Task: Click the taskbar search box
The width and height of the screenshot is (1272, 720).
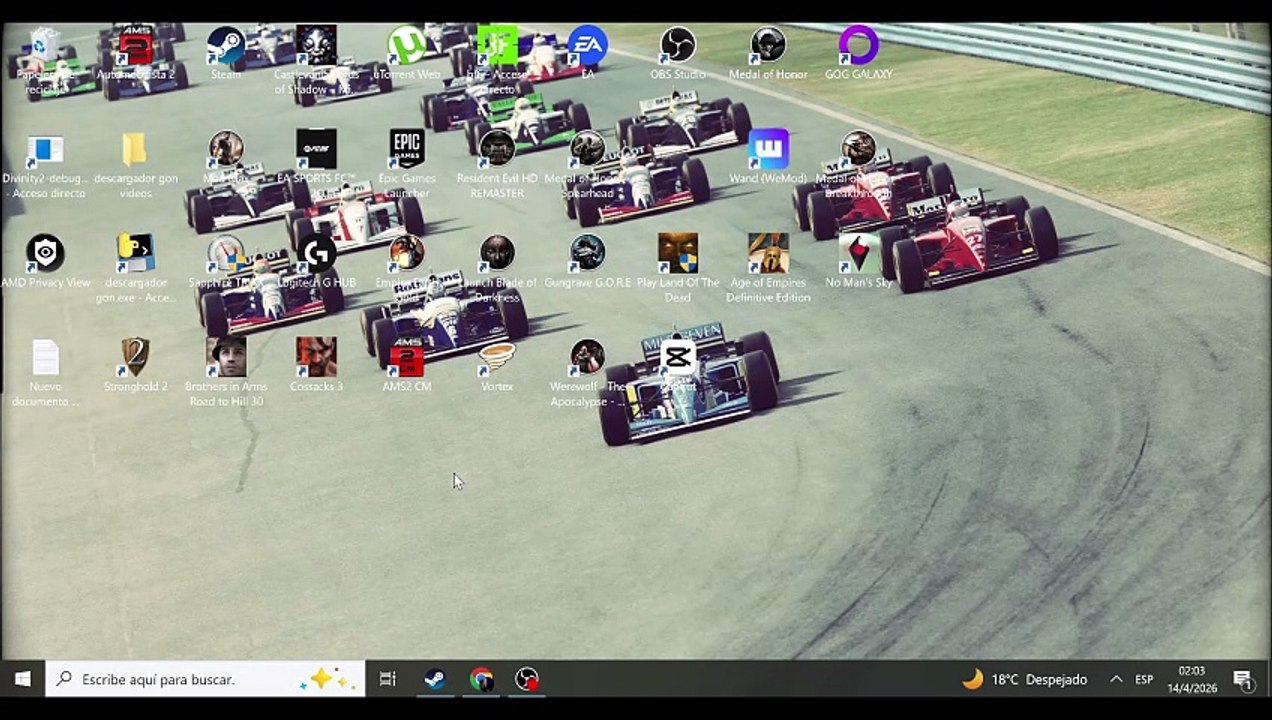Action: tap(205, 679)
